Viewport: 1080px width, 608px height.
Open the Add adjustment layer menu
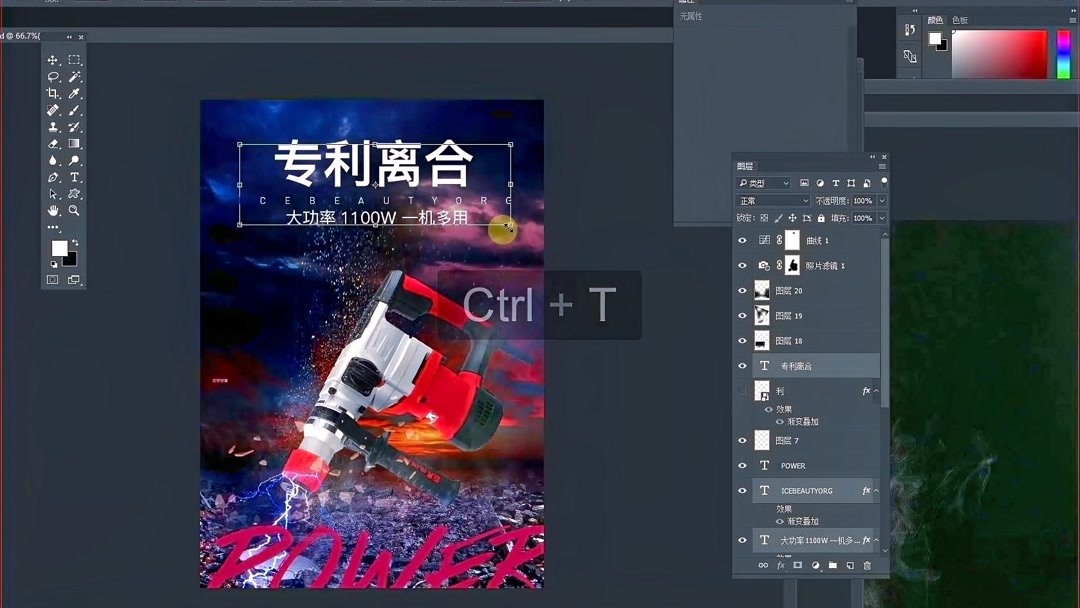pos(816,565)
